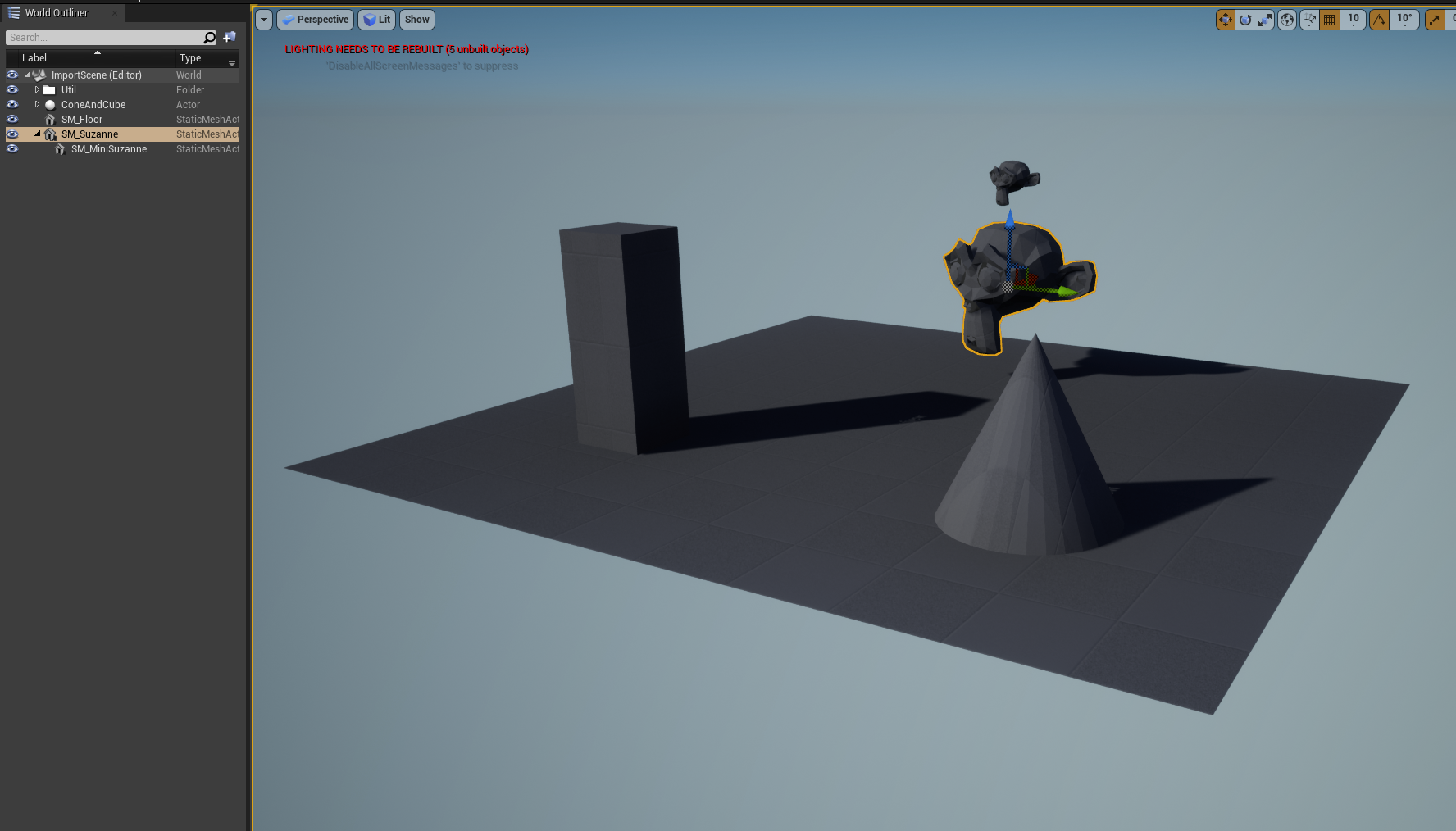Collapse the SM_Suzanne children
Image resolution: width=1456 pixels, height=831 pixels.
coord(37,134)
